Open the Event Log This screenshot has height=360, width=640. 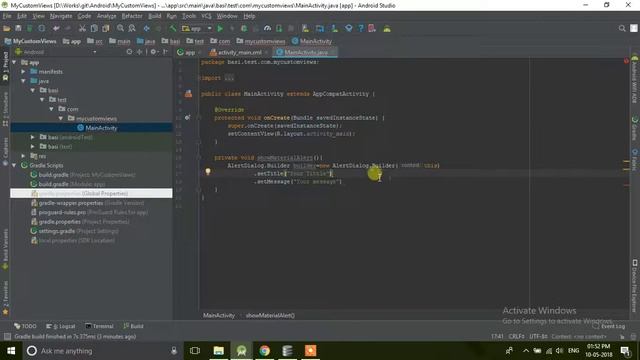tap(609, 326)
